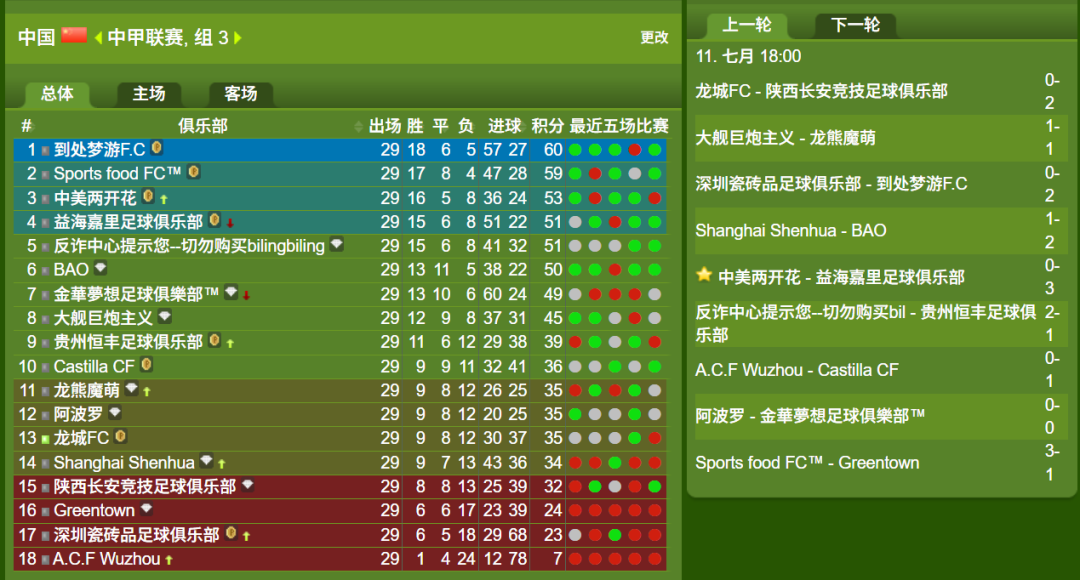The height and width of the screenshot is (580, 1080).
Task: Click gold coin badge beside Castilla CF
Action: pyautogui.click(x=146, y=364)
